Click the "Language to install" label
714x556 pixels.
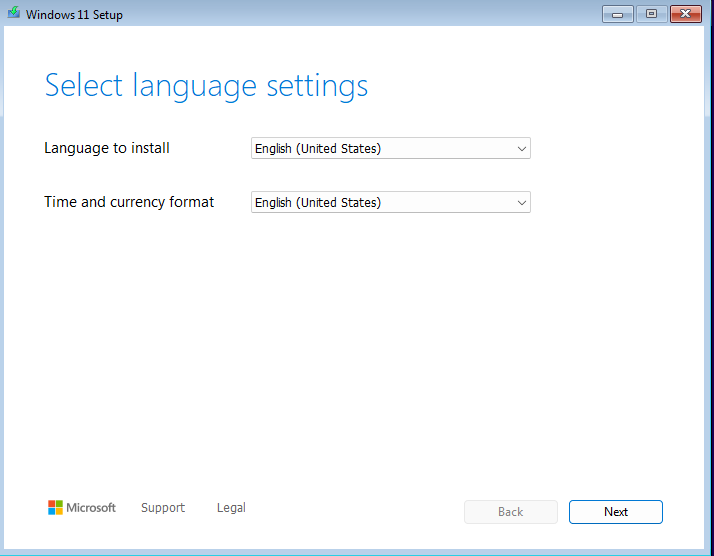click(x=107, y=148)
